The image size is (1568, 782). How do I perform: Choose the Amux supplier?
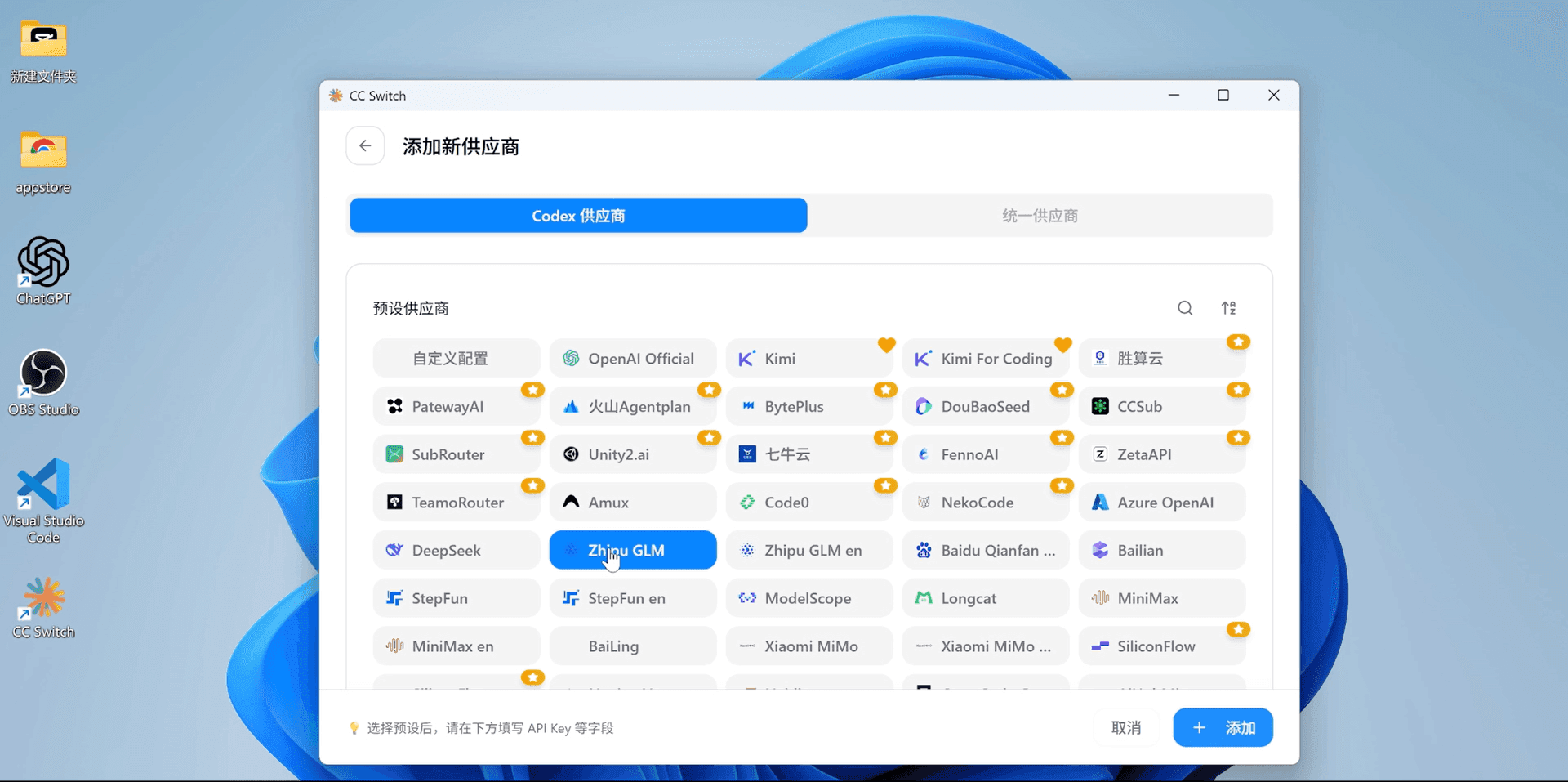click(633, 503)
